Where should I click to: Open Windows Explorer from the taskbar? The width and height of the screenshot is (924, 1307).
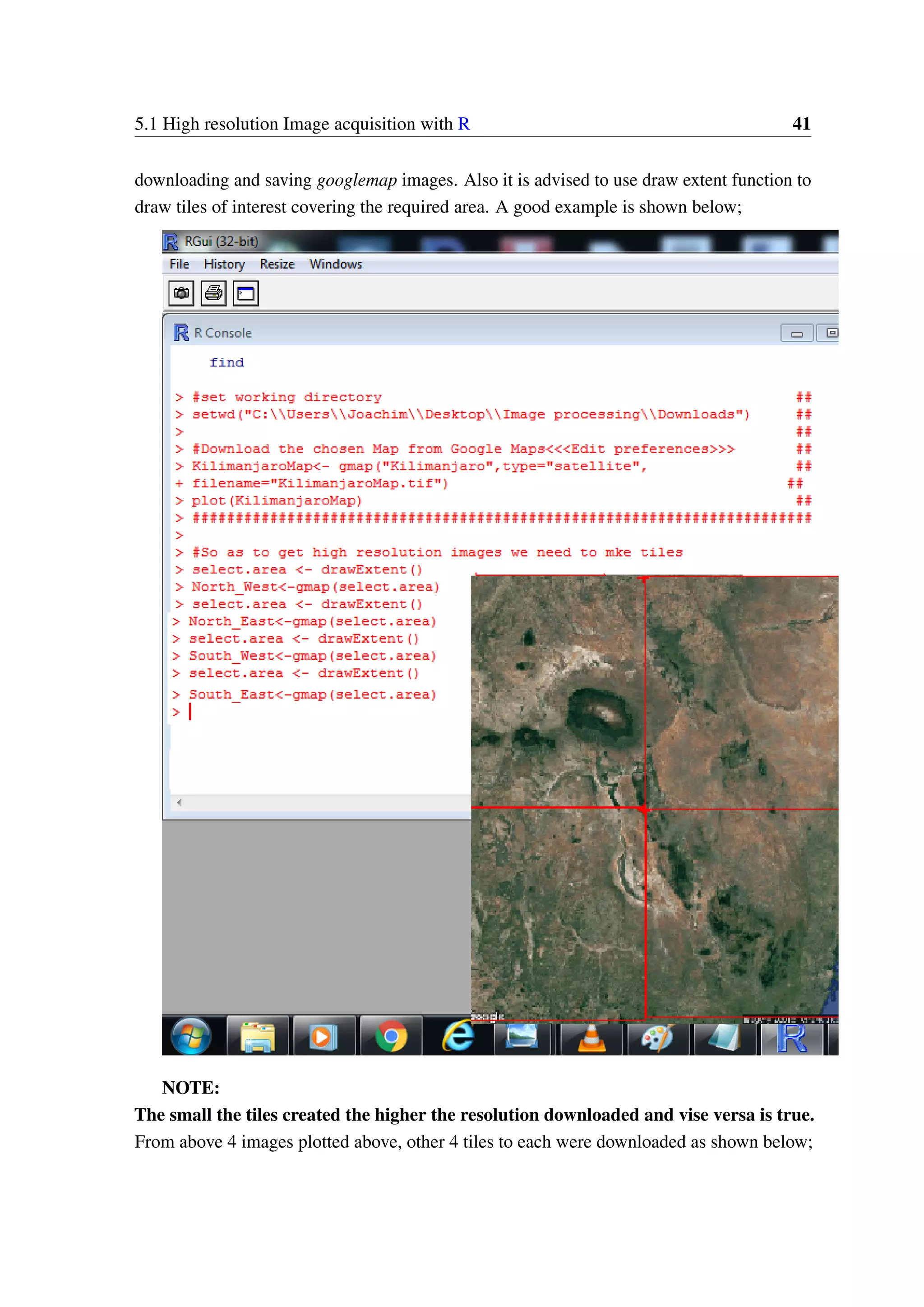click(257, 1037)
